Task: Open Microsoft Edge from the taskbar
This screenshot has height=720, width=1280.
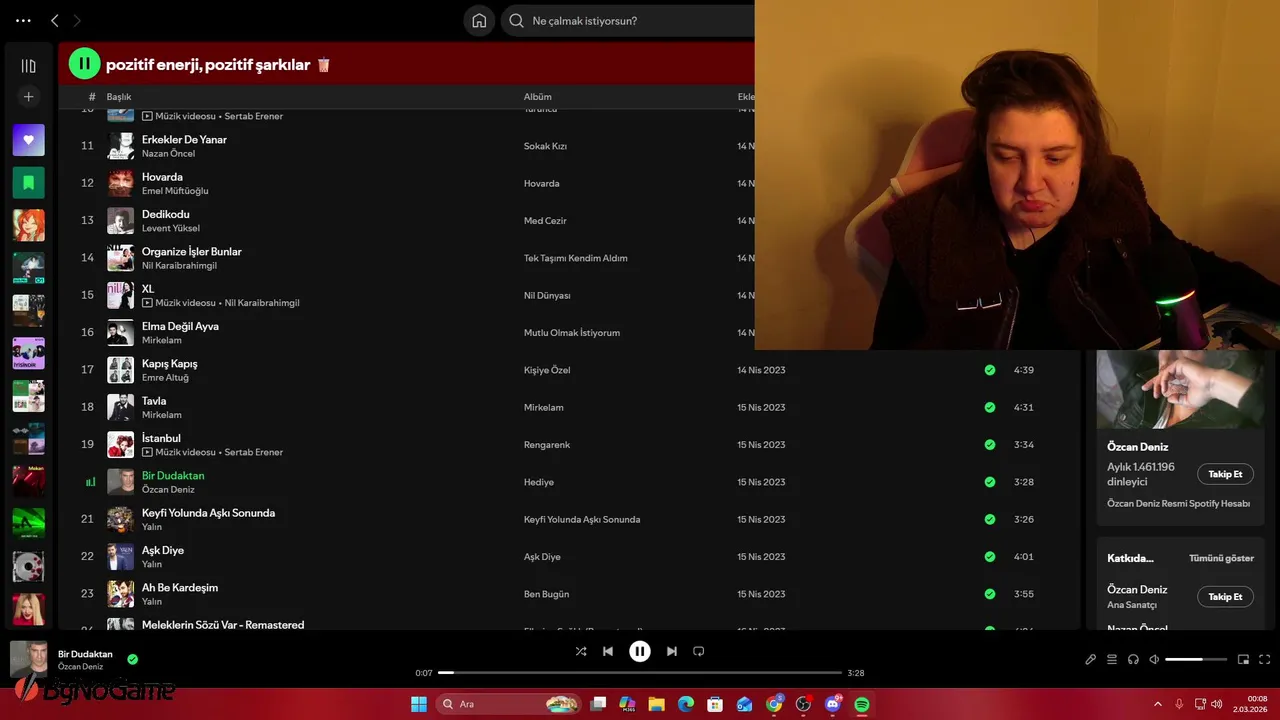Action: (x=685, y=704)
